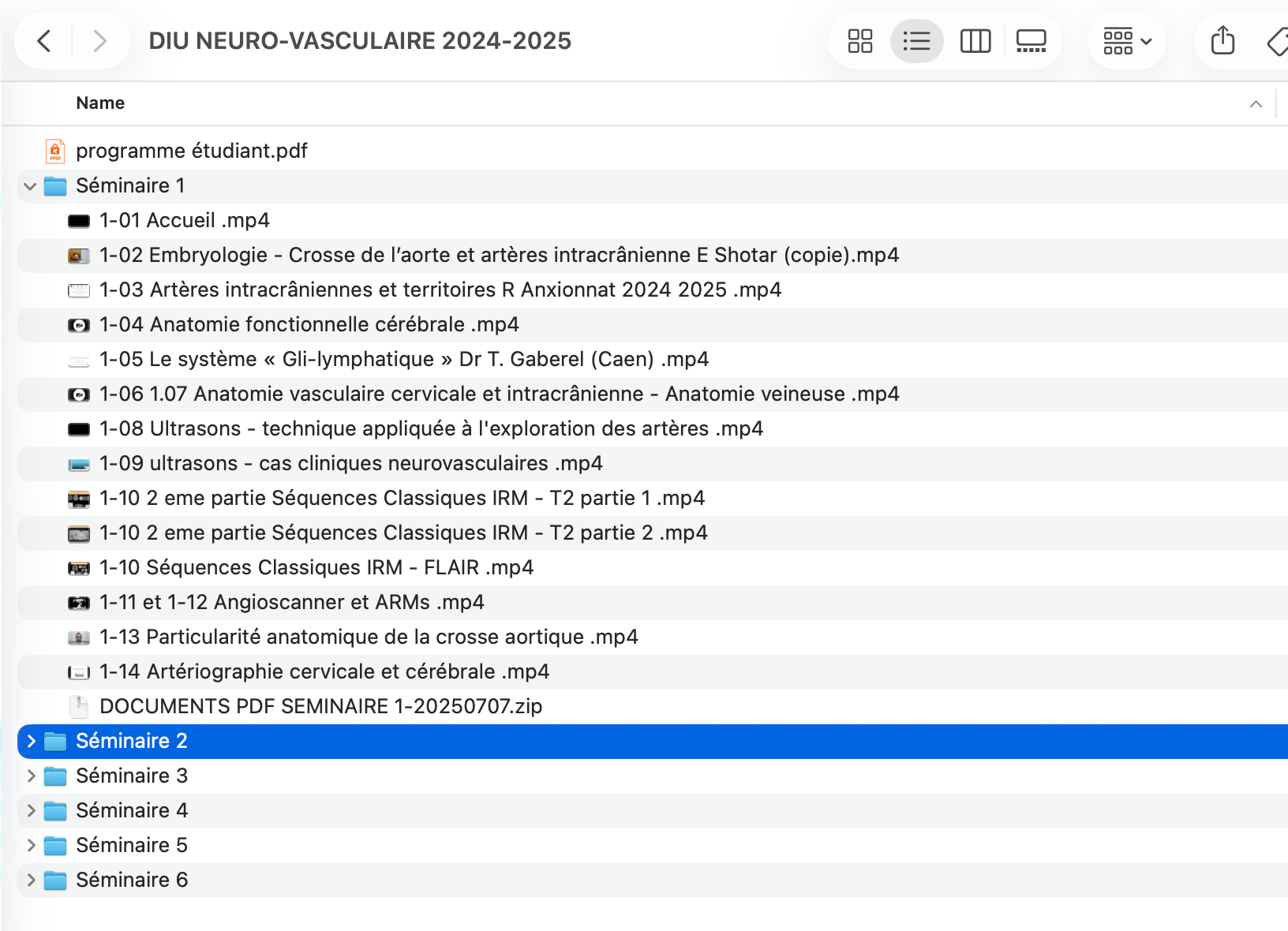The height and width of the screenshot is (931, 1288).
Task: Go forward with the right chevron button
Action: point(99,41)
